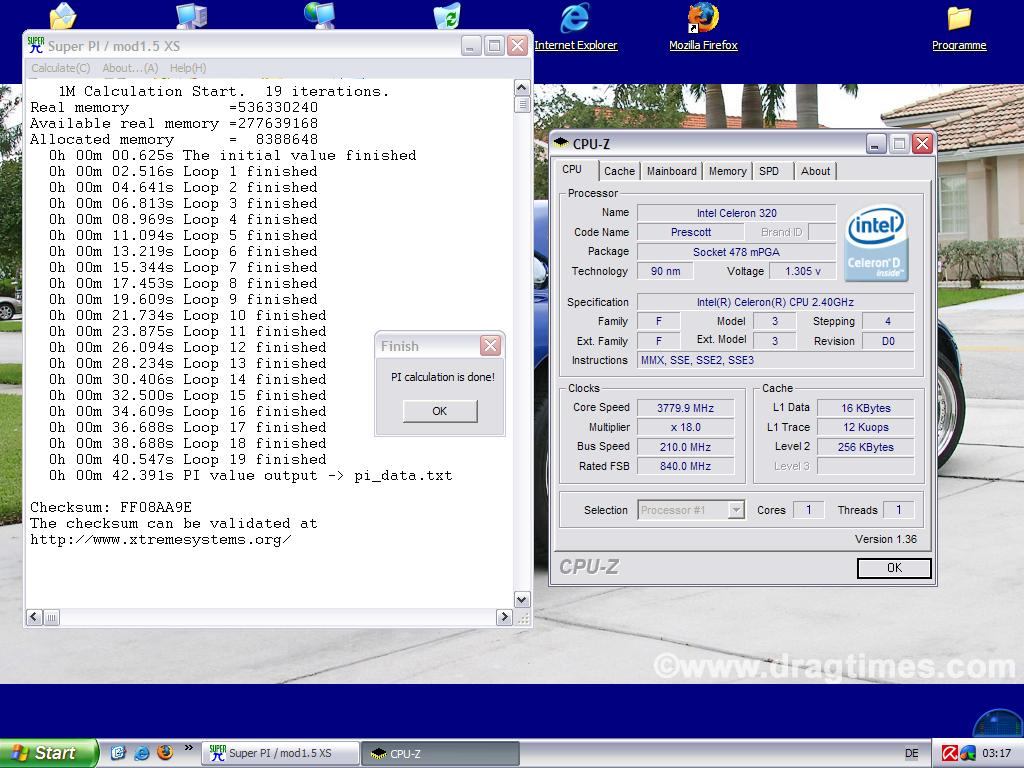Select the network globe desktop icon
1024x768 pixels.
319,16
